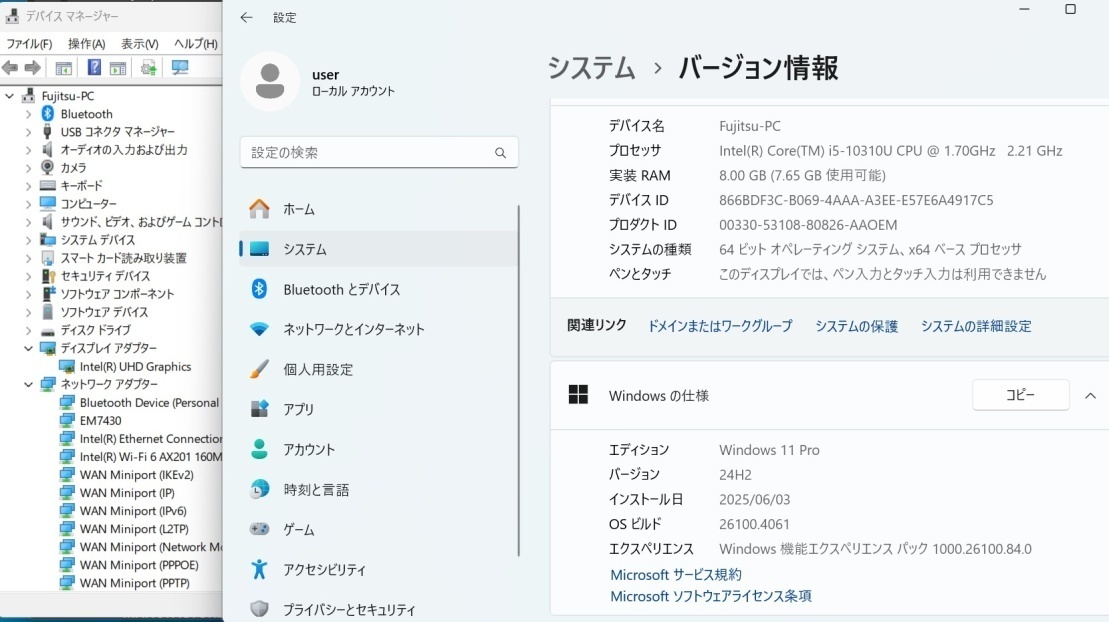Click the Settings back arrow
Screen dimensions: 1109x622
click(247, 18)
